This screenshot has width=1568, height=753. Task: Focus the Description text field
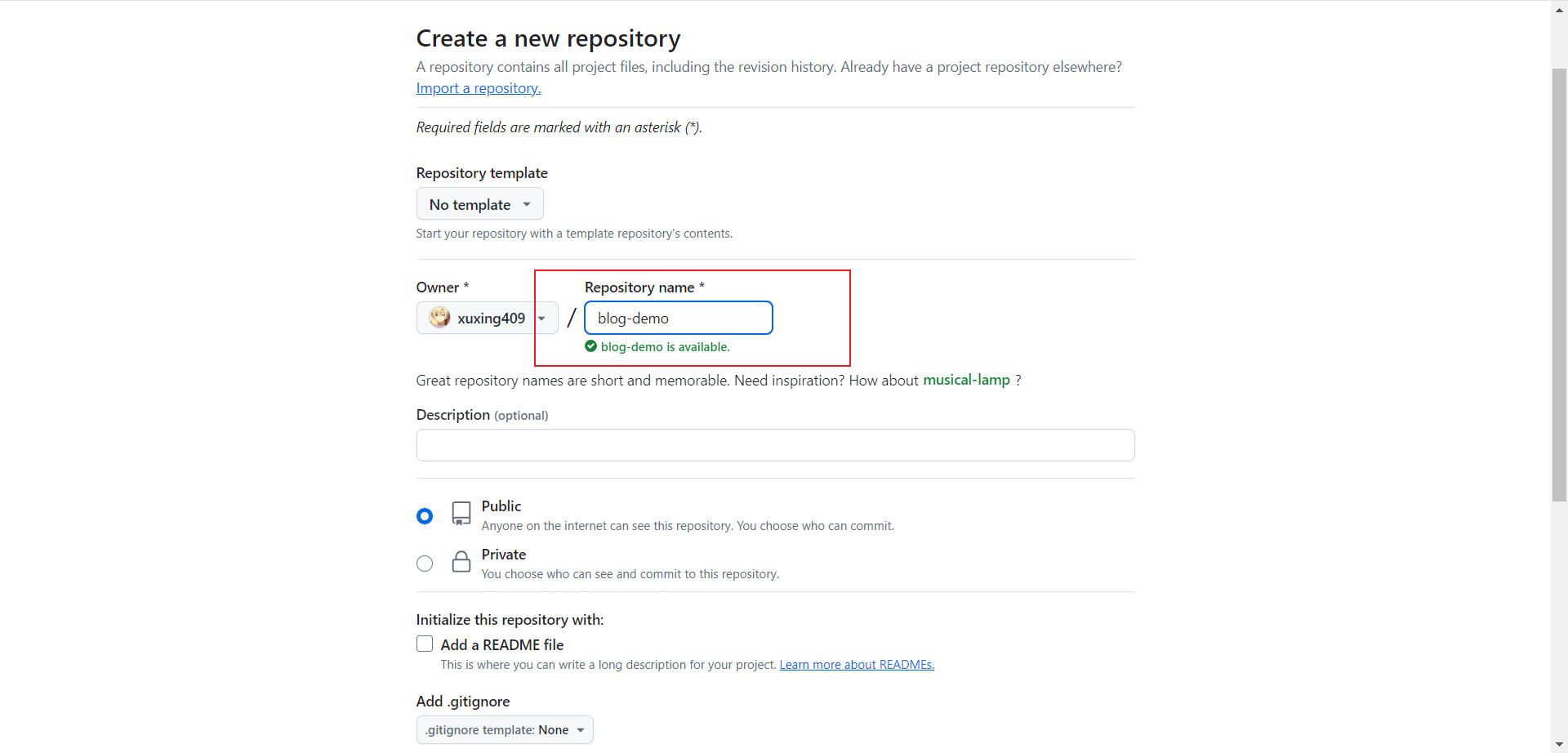pos(775,445)
